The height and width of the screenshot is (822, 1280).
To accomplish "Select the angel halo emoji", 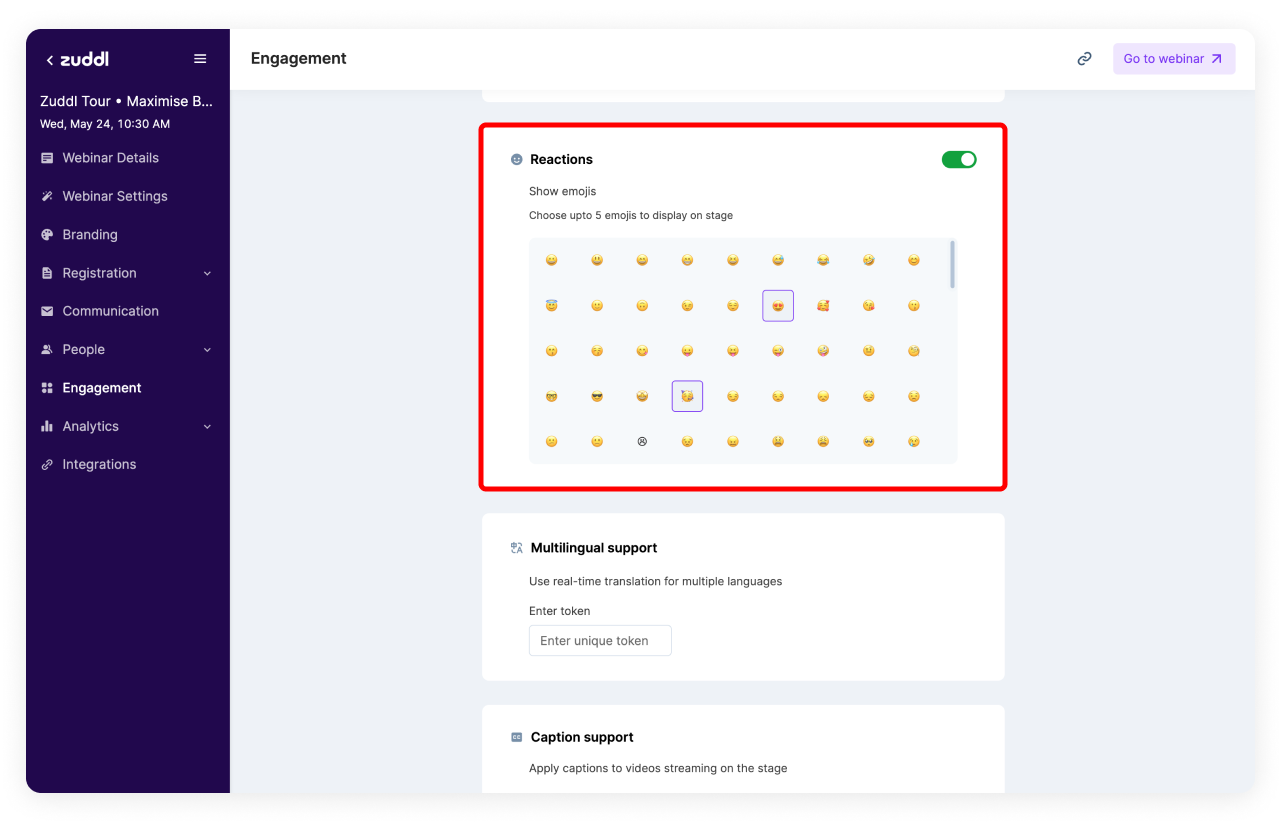I will [x=551, y=306].
